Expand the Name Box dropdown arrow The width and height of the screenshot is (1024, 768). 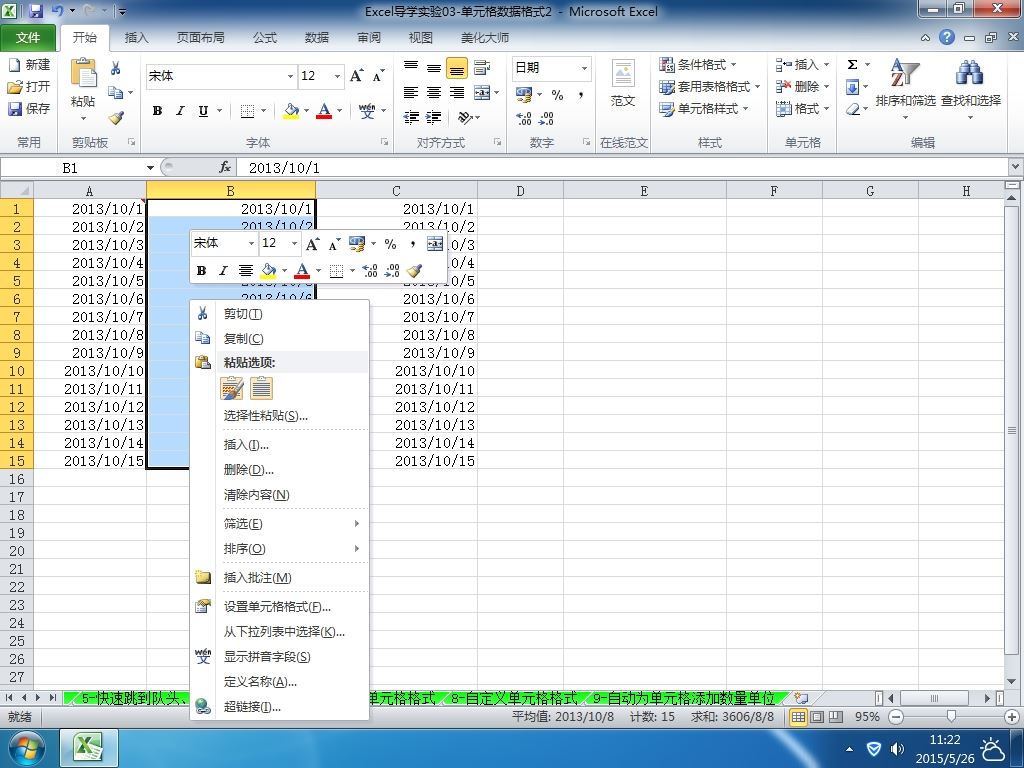click(150, 168)
